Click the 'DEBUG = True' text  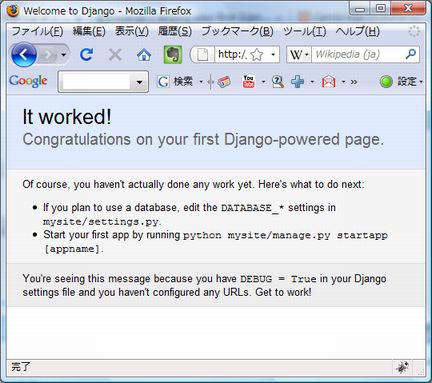(278, 279)
